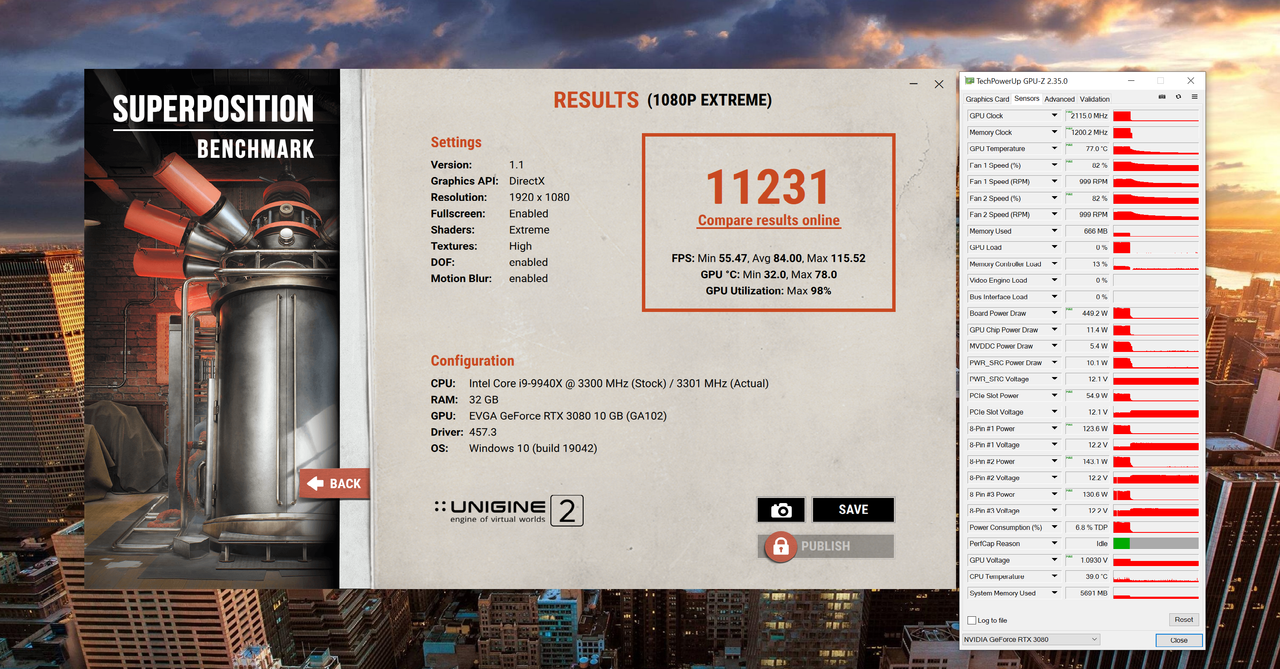This screenshot has width=1280, height=669.
Task: Go back using the BACK arrow button
Action: (335, 484)
